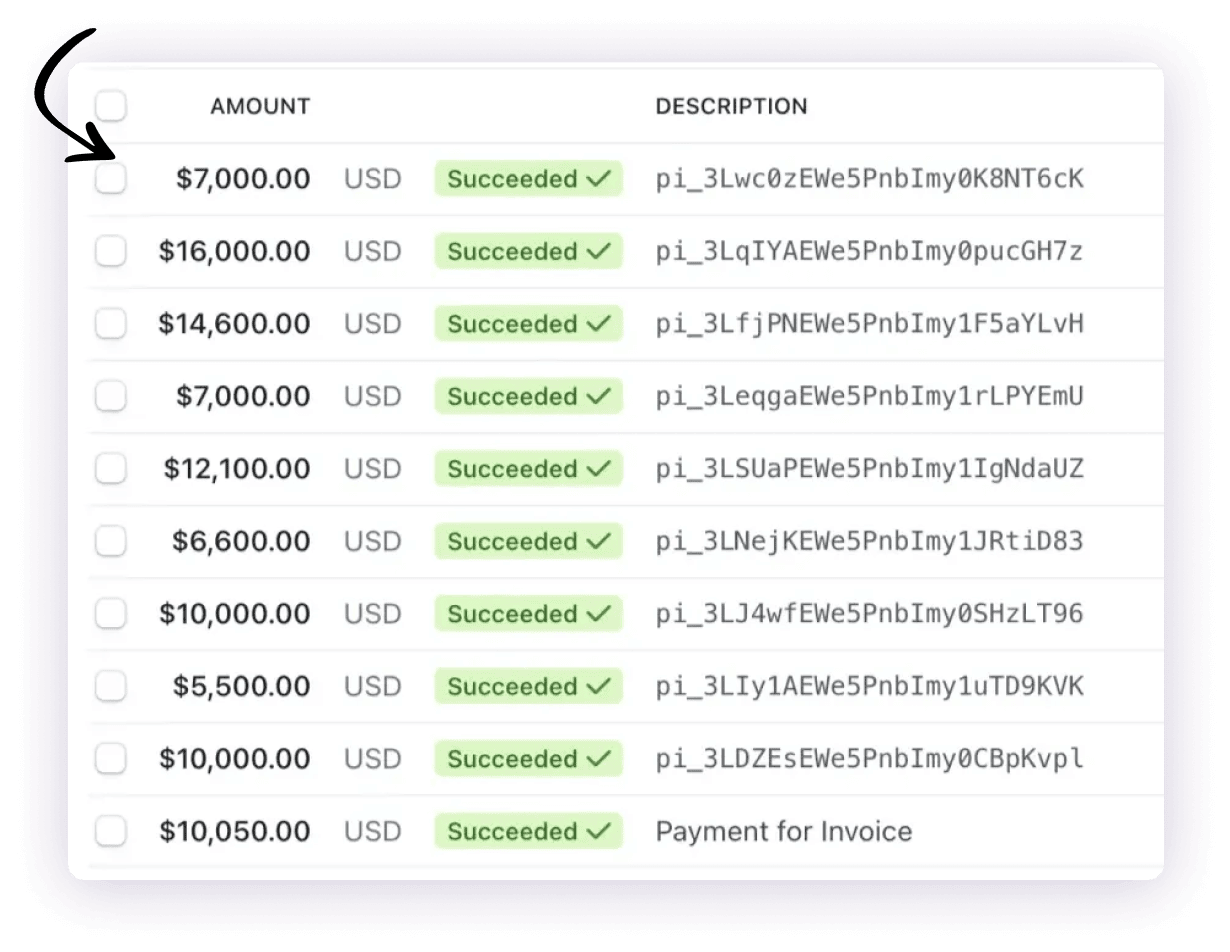1230x952 pixels.
Task: Open payment pi_3LJ4wfEWe5PnbImy0SHzLT96
Action: tap(869, 614)
